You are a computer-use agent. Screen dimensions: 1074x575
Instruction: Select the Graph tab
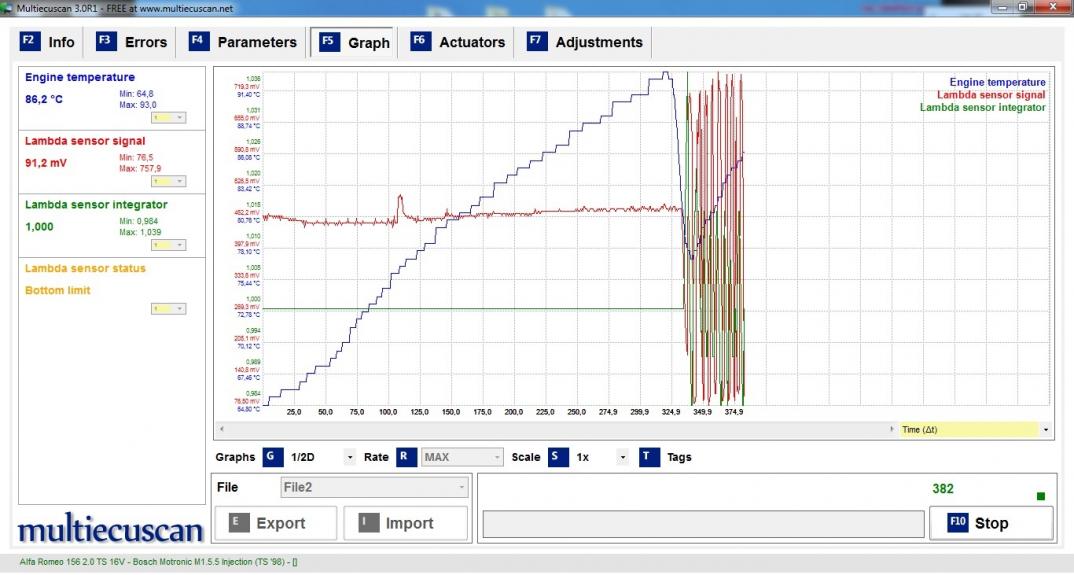click(x=354, y=42)
